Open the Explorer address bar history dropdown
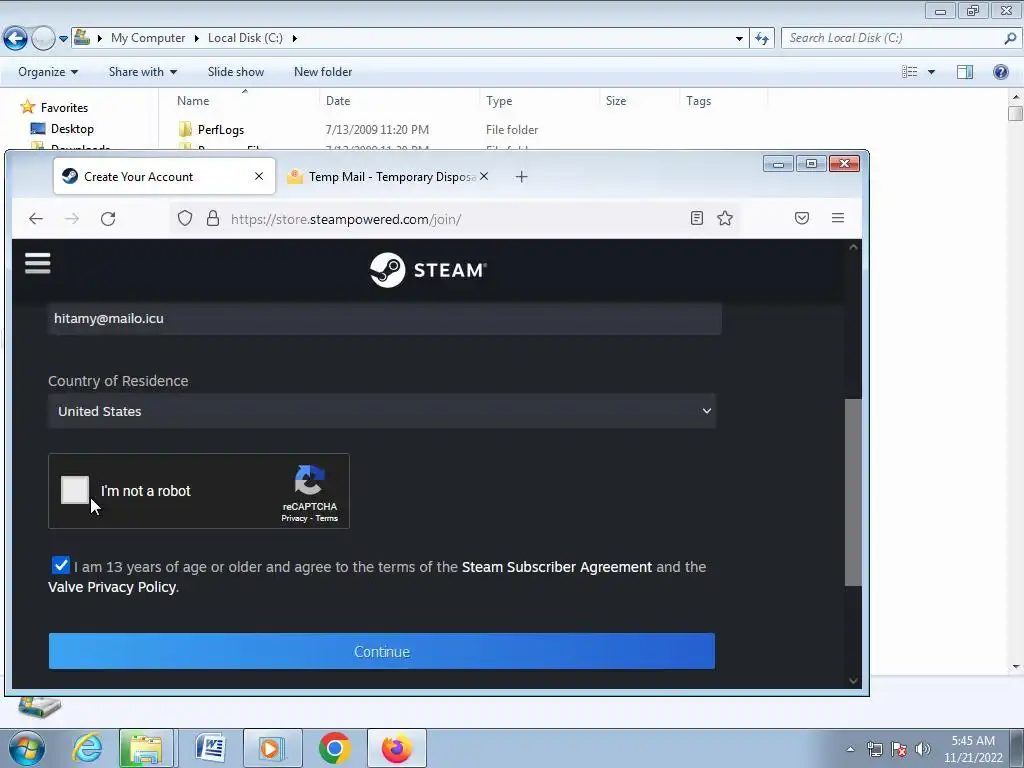 pos(739,39)
